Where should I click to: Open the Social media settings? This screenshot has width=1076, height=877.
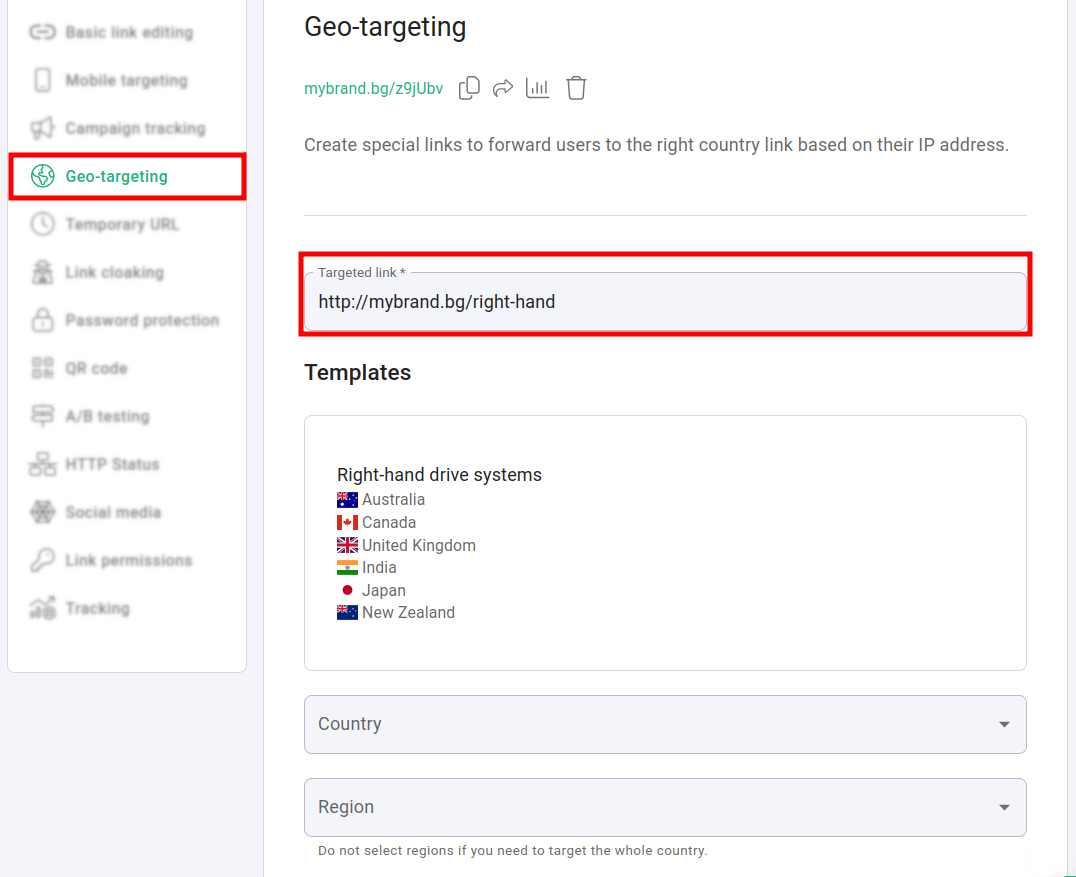41,512
